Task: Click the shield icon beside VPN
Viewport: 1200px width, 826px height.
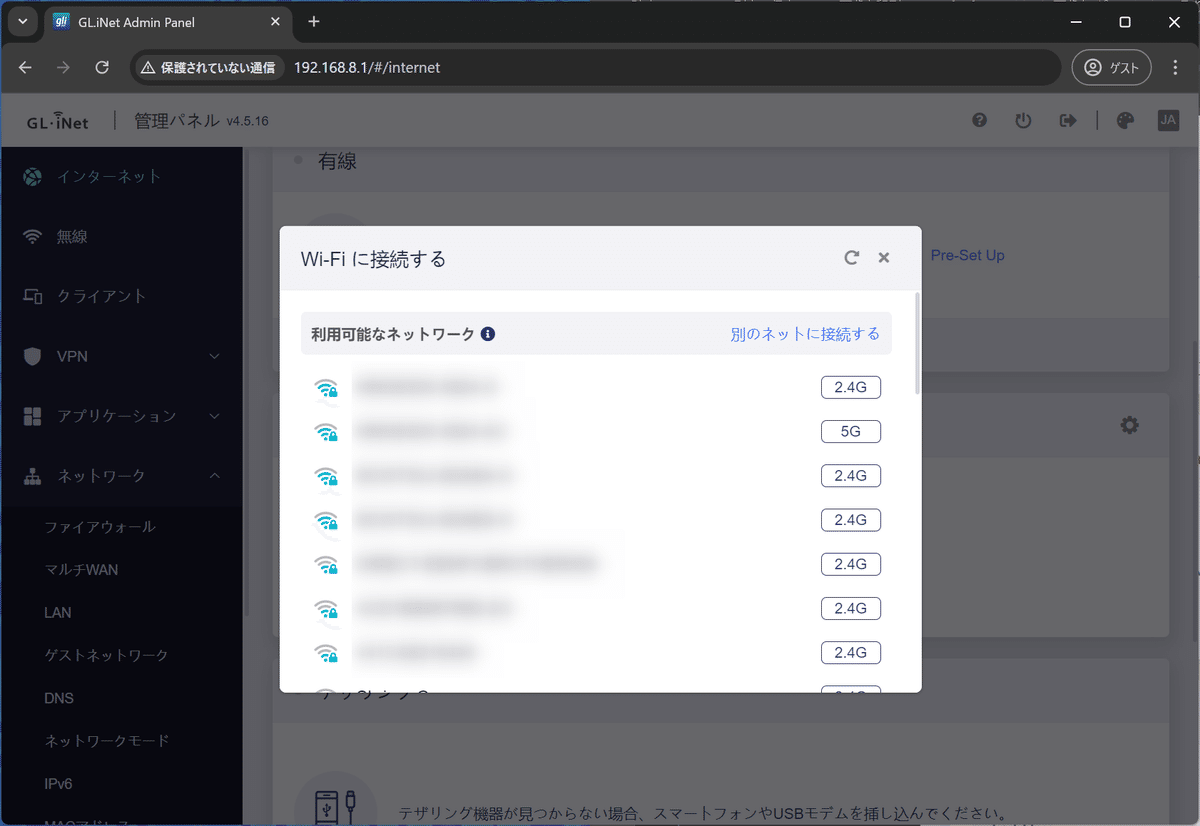Action: coord(30,356)
